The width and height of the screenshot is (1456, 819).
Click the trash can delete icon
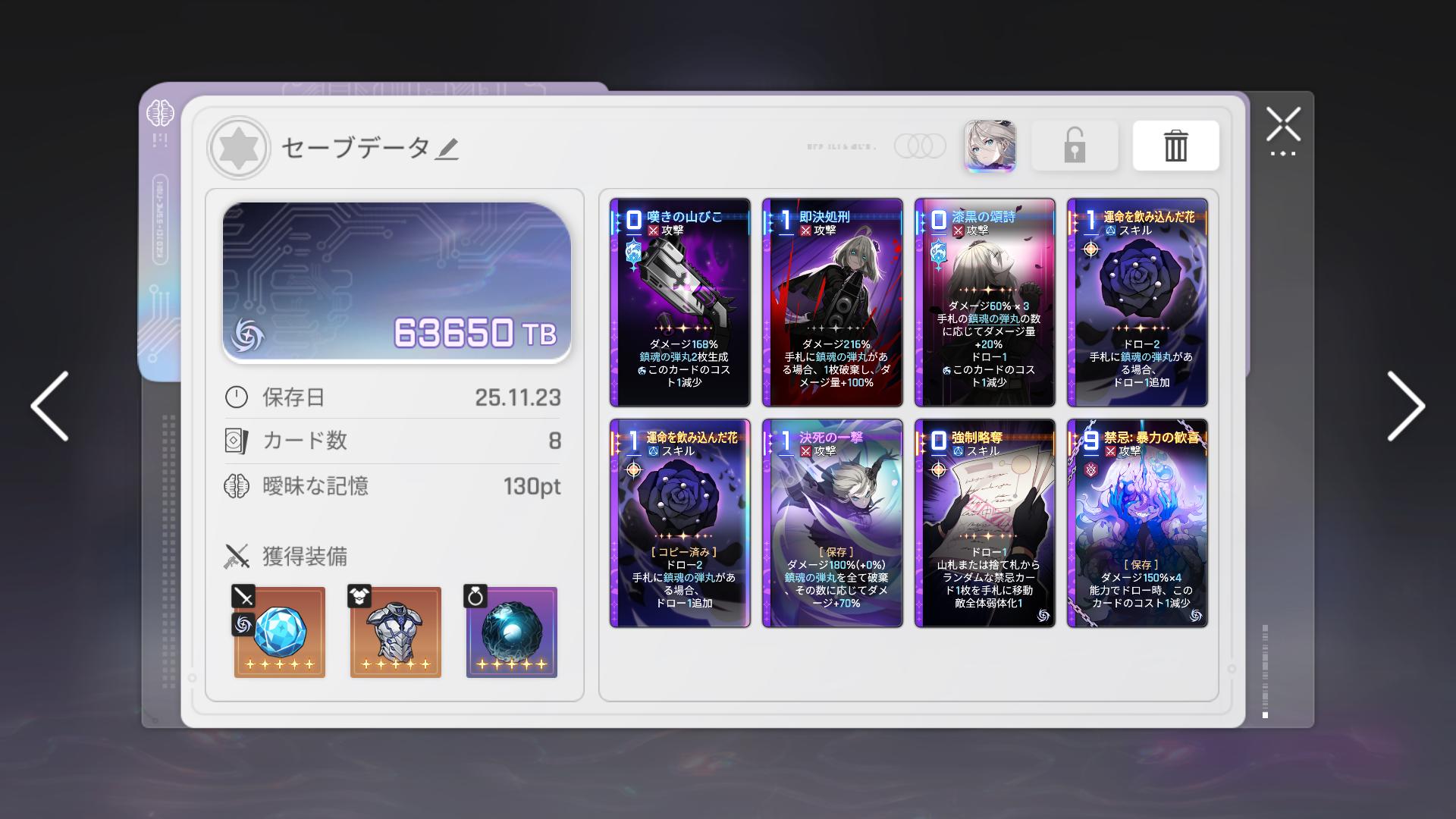click(x=1175, y=145)
